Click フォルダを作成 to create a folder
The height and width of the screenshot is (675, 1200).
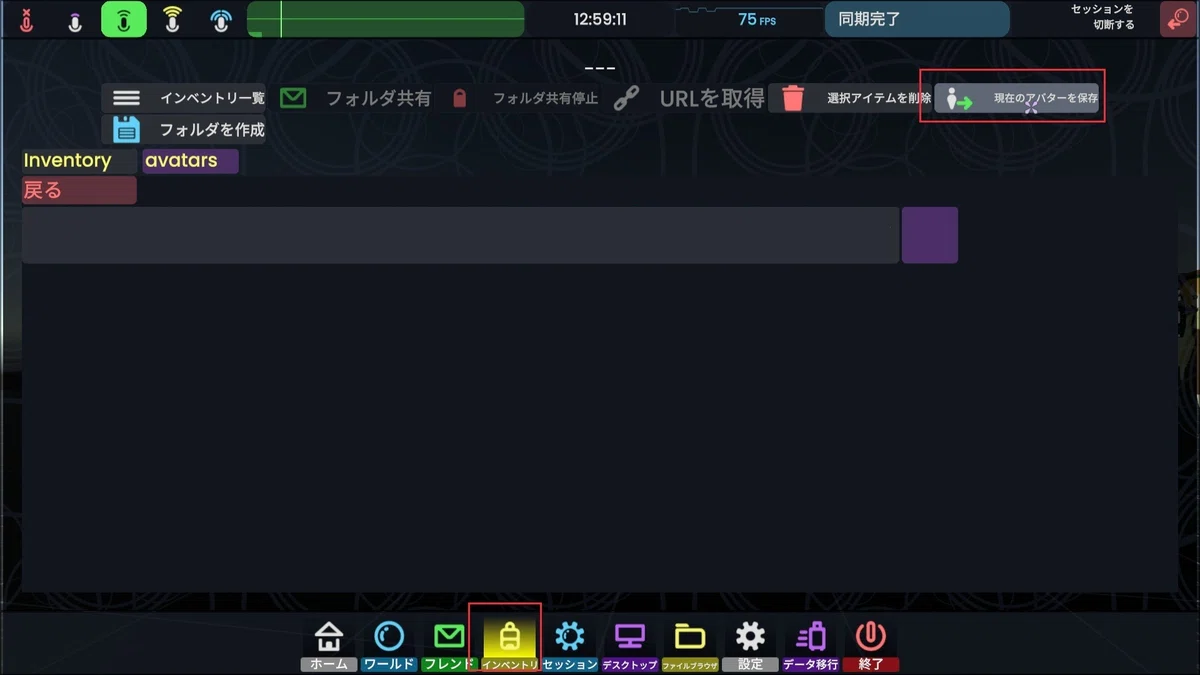(x=212, y=130)
